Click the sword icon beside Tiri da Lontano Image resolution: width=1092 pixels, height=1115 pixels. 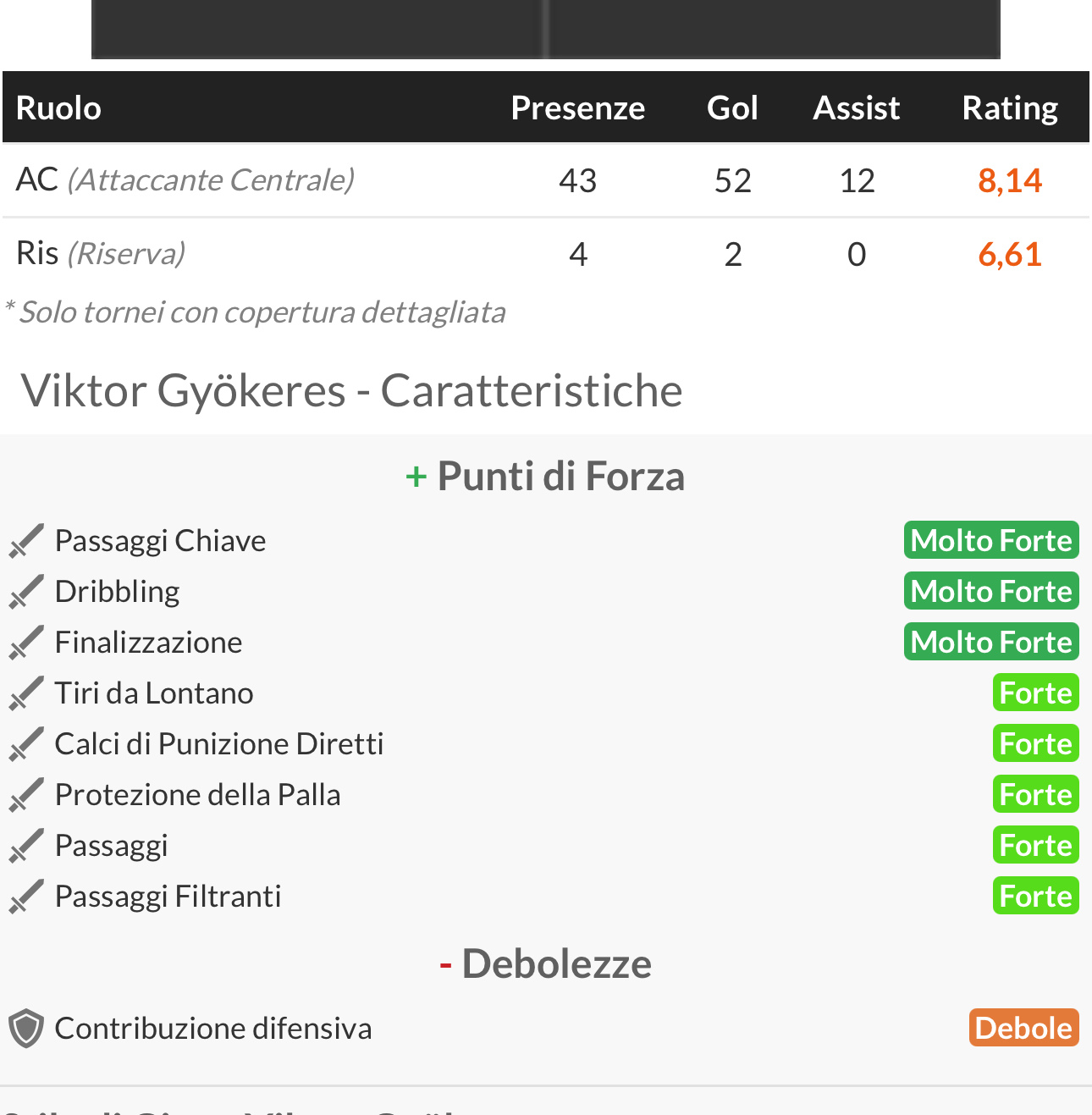pos(26,693)
